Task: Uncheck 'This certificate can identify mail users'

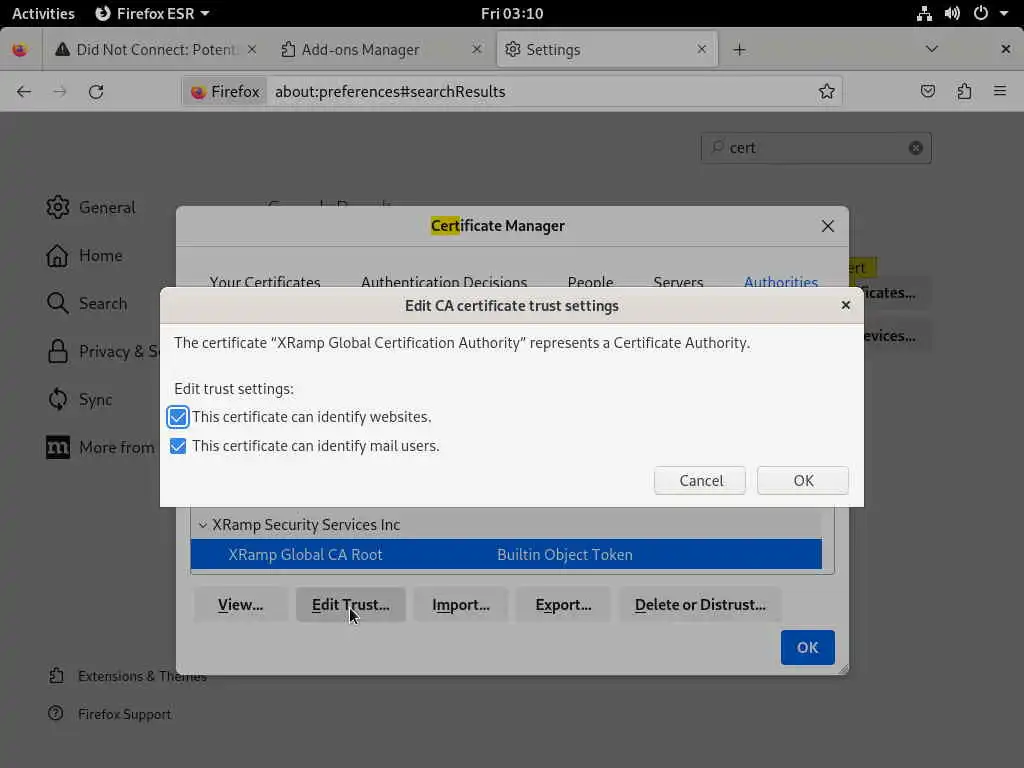Action: (x=178, y=446)
